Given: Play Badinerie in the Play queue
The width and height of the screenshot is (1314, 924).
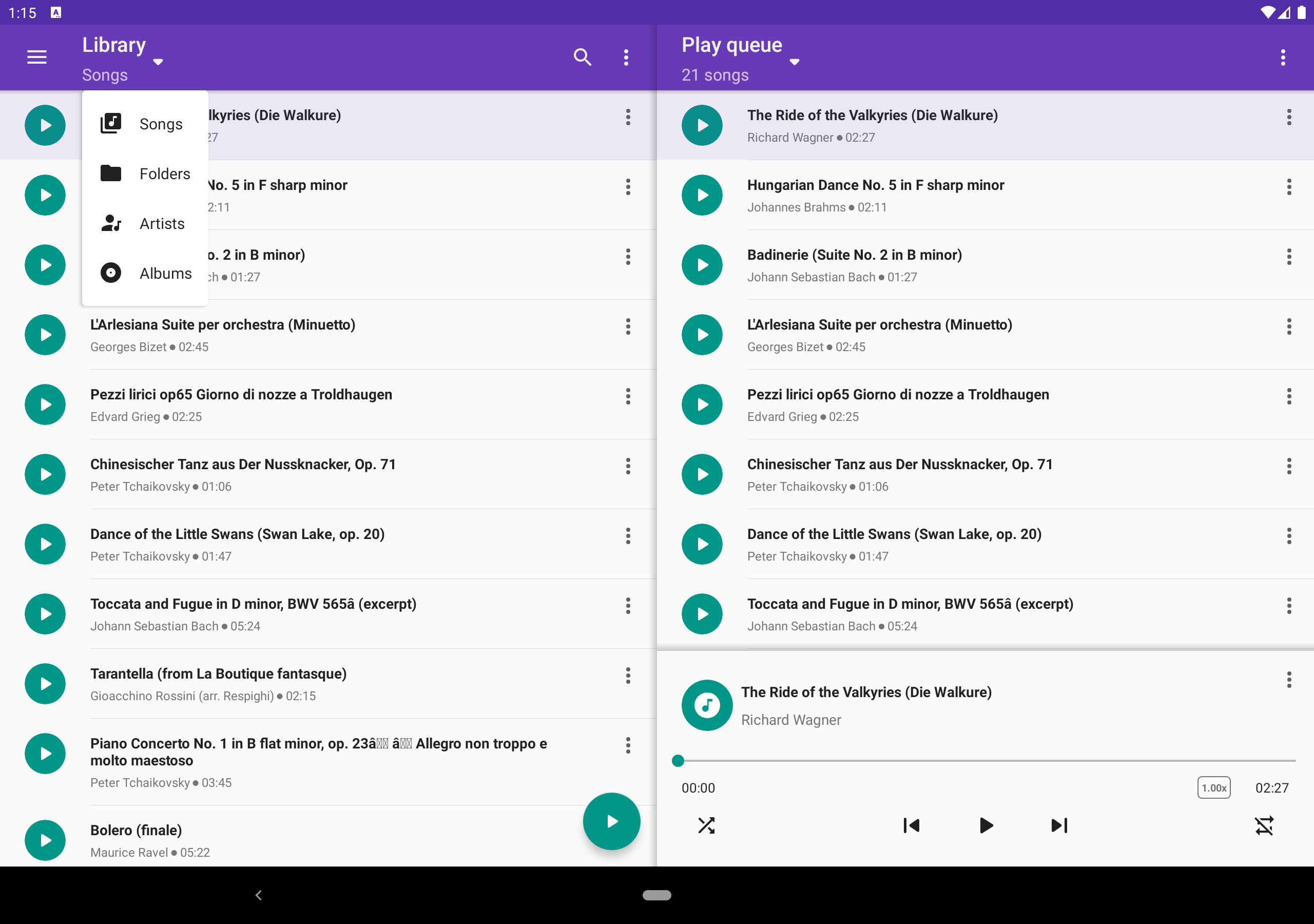Looking at the screenshot, I should (702, 265).
